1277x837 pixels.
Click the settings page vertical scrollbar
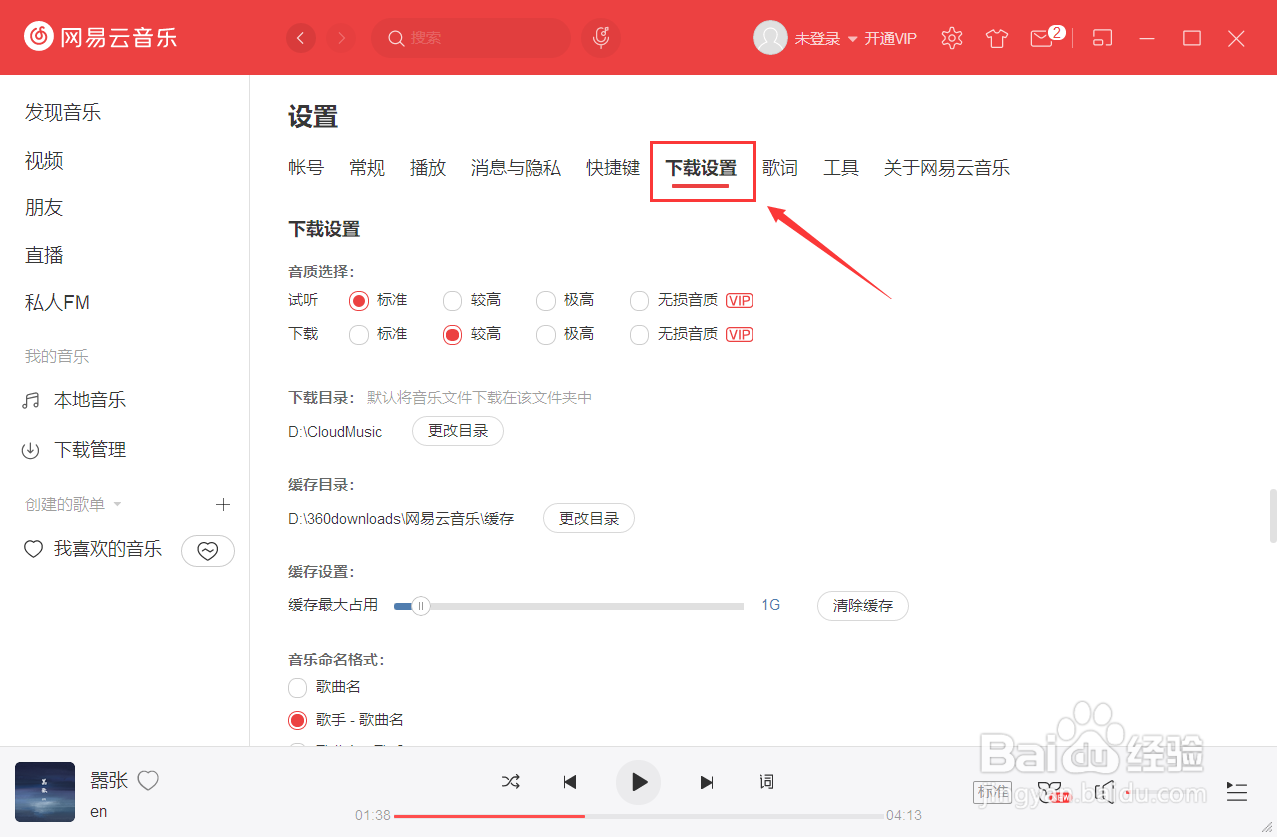pos(1272,516)
